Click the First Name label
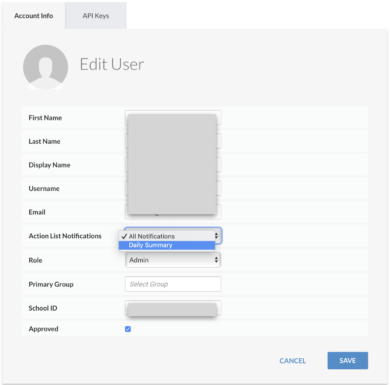This screenshot has height=385, width=390. pos(45,118)
